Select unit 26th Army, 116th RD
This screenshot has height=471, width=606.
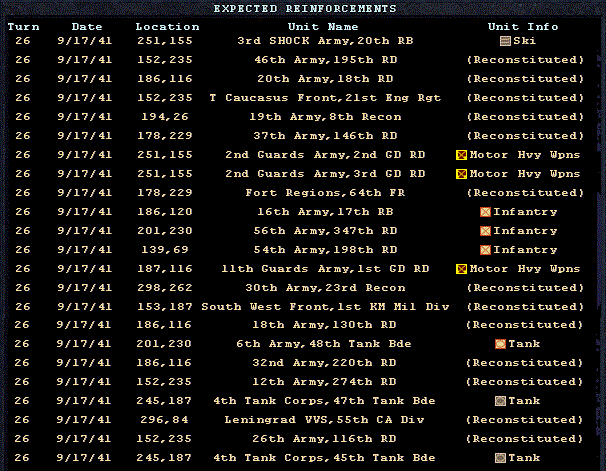pyautogui.click(x=325, y=439)
